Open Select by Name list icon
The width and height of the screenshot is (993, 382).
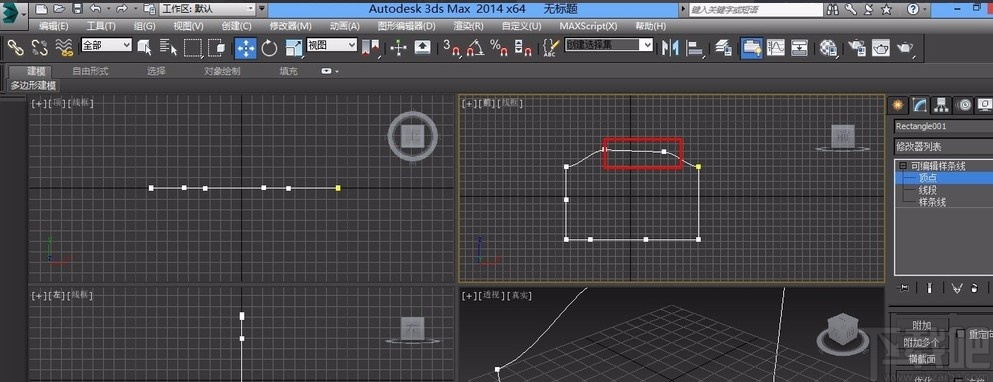click(168, 48)
